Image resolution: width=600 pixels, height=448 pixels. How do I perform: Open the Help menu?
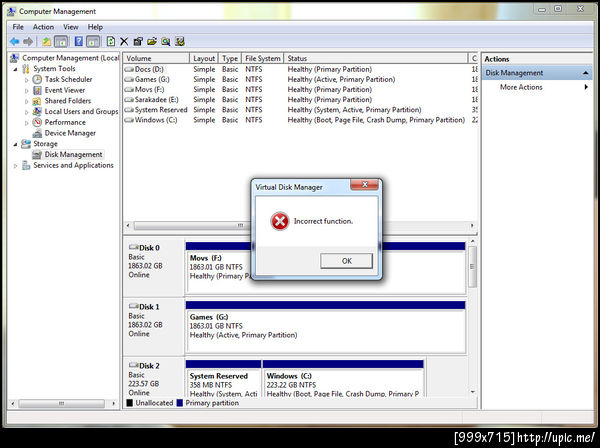tap(95, 27)
